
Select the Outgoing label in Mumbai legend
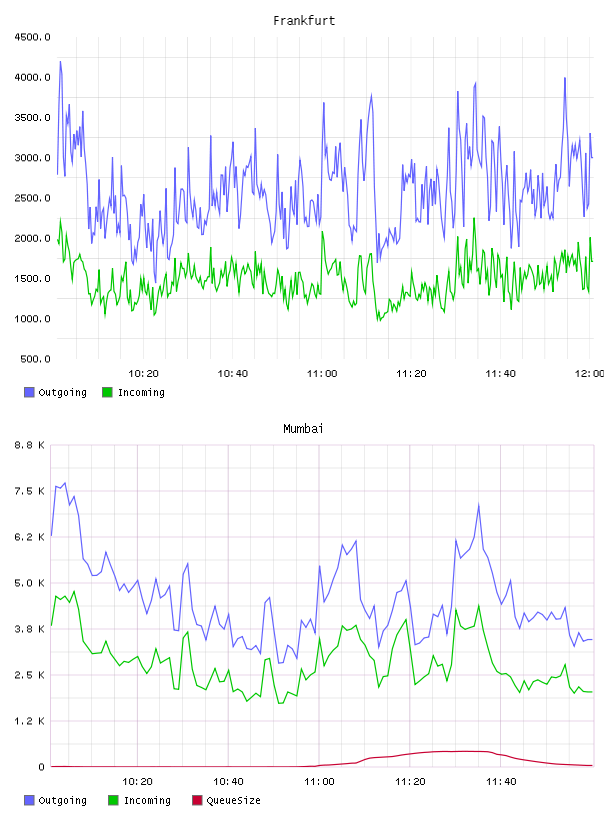(62, 801)
